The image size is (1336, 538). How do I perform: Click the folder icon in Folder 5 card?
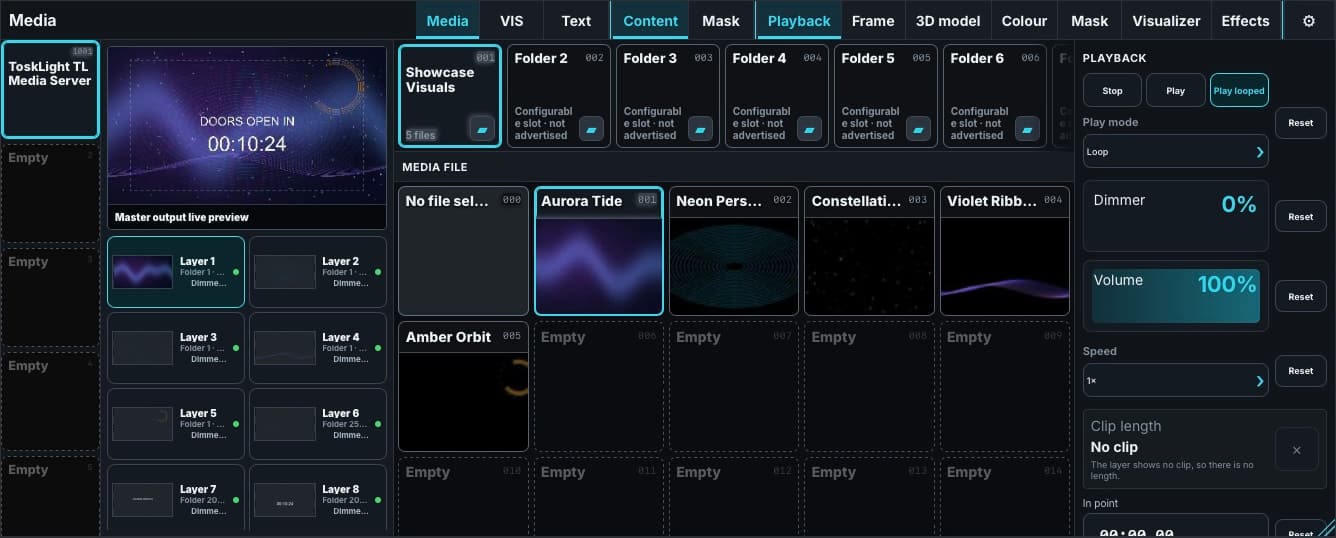pyautogui.click(x=918, y=128)
